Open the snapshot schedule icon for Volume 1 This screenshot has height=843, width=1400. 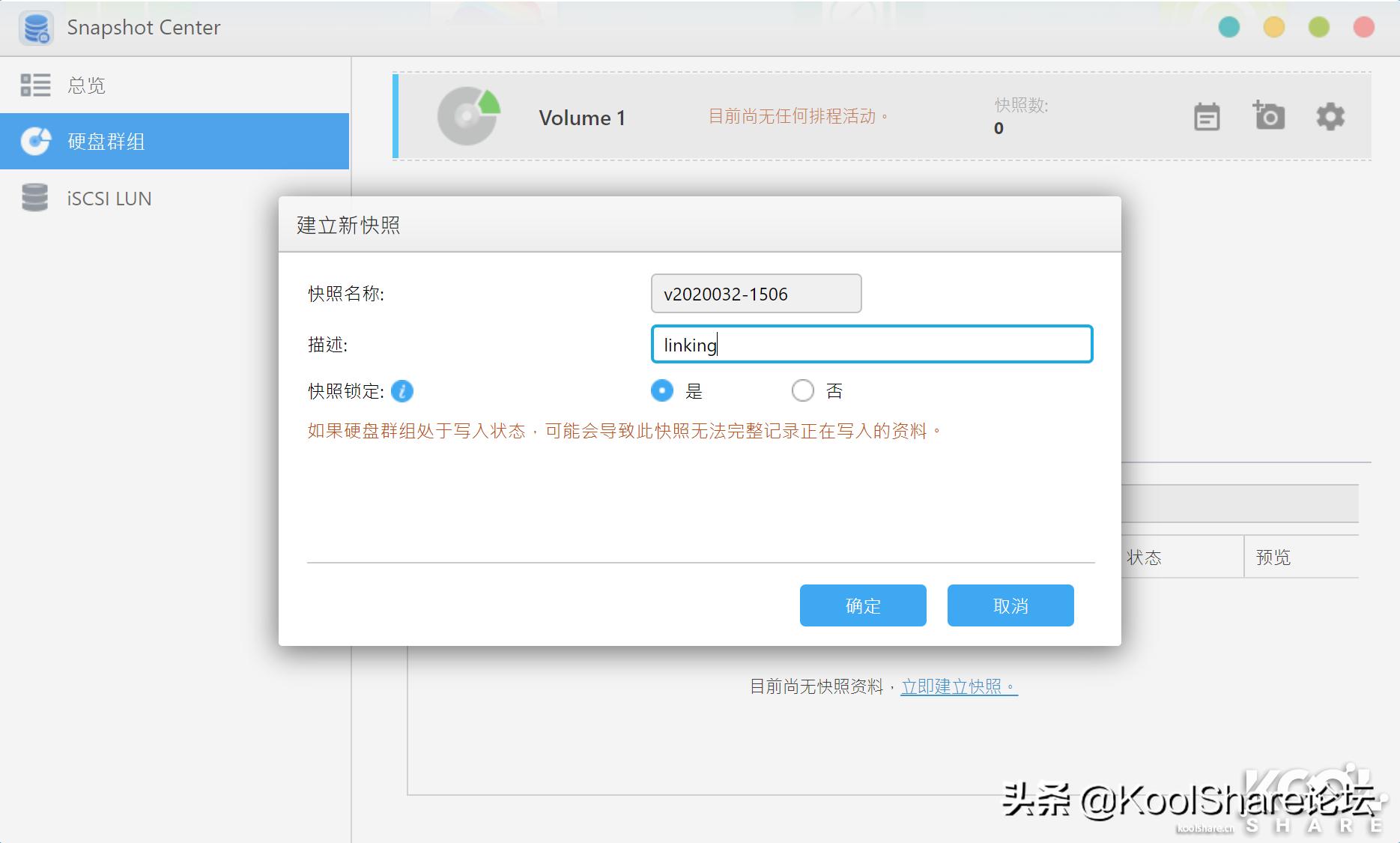1206,117
